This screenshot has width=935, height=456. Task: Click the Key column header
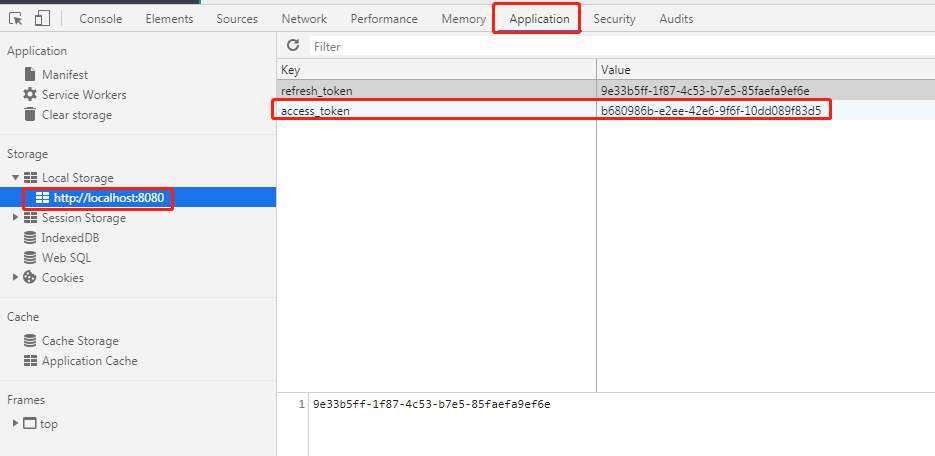(x=436, y=70)
